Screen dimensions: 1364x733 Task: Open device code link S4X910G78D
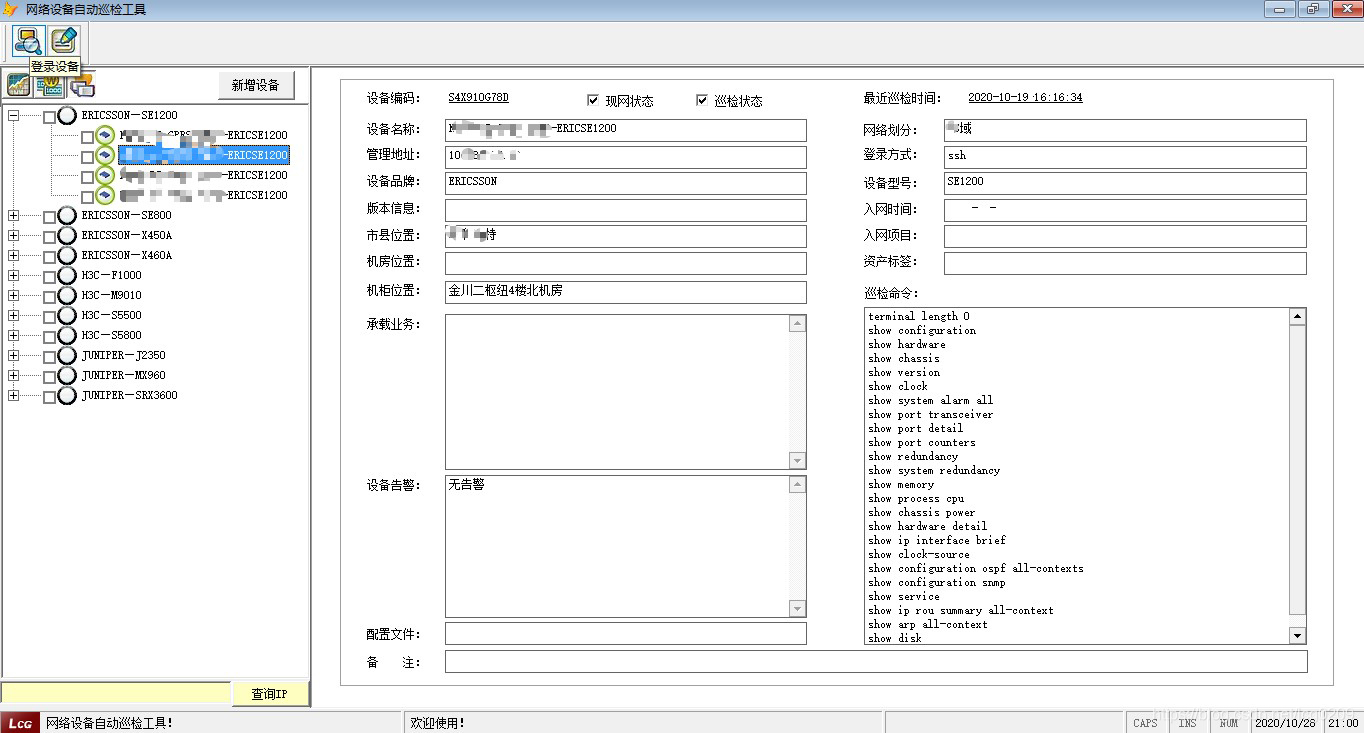click(x=478, y=97)
